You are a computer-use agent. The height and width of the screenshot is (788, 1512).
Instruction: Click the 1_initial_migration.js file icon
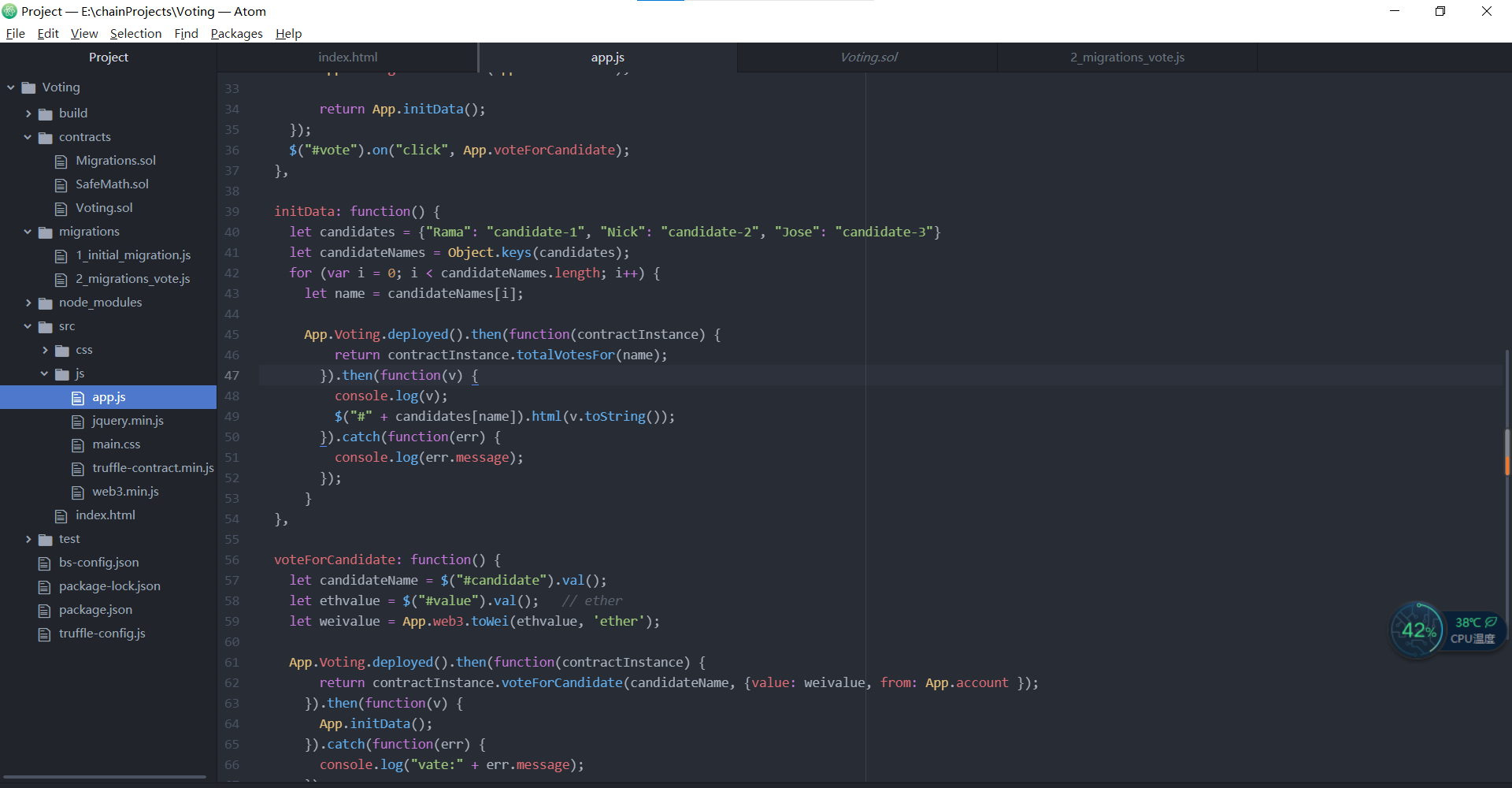tap(61, 255)
